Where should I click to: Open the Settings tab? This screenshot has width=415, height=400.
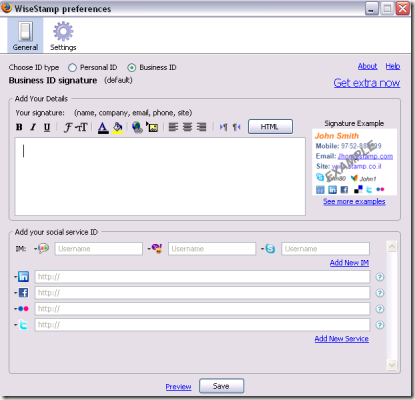tap(63, 36)
